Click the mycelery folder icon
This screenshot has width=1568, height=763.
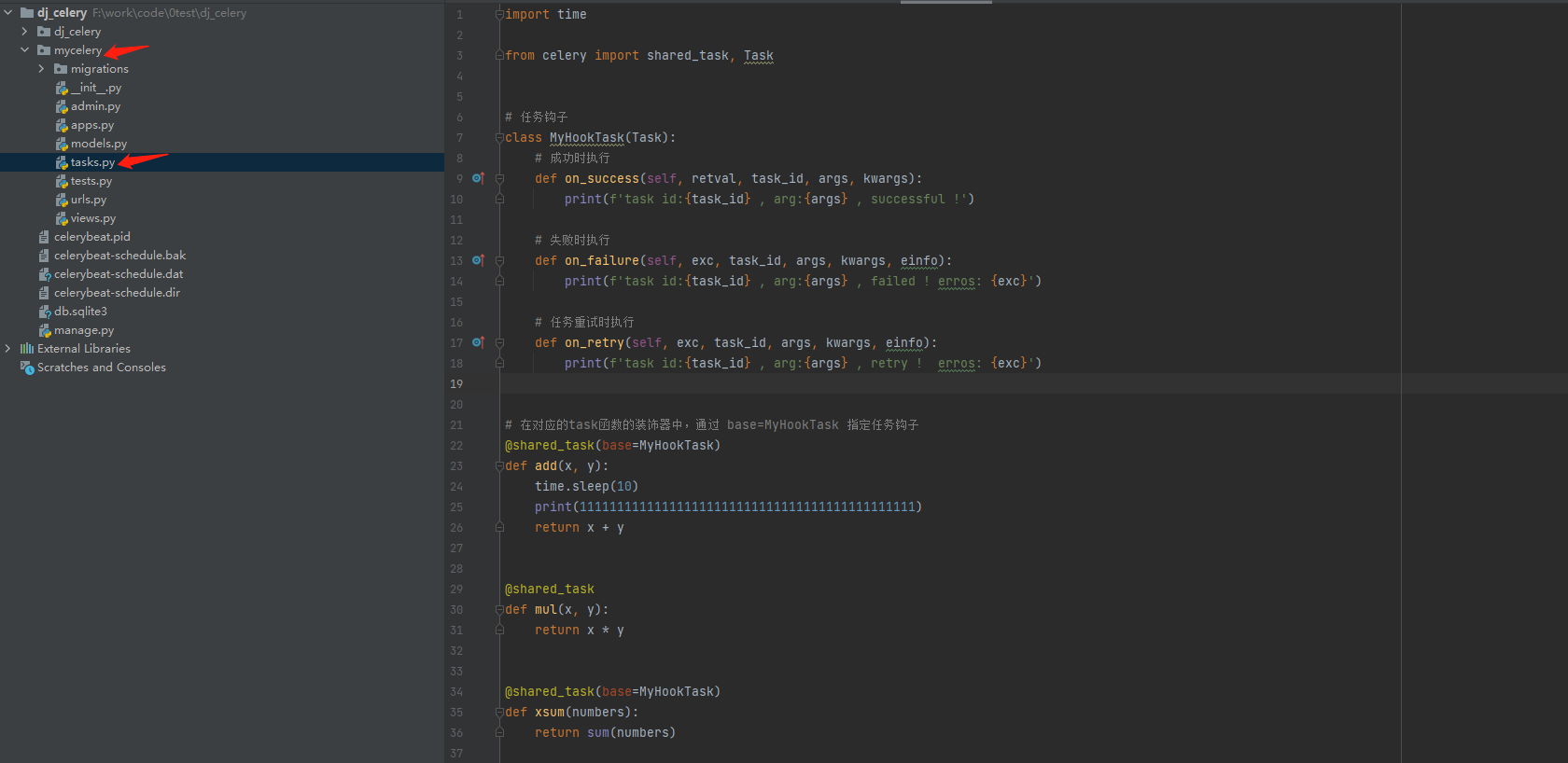tap(44, 50)
